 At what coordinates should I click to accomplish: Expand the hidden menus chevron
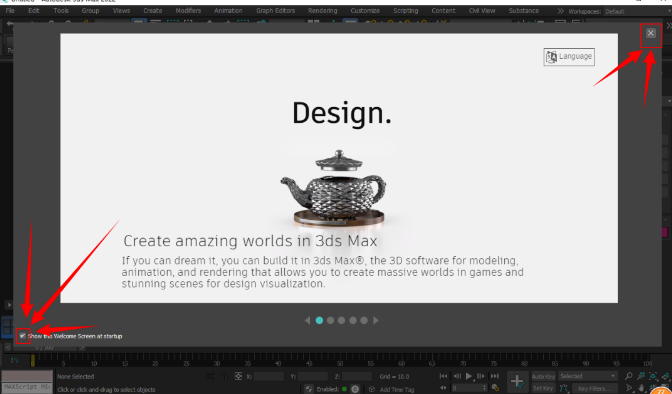coord(560,11)
